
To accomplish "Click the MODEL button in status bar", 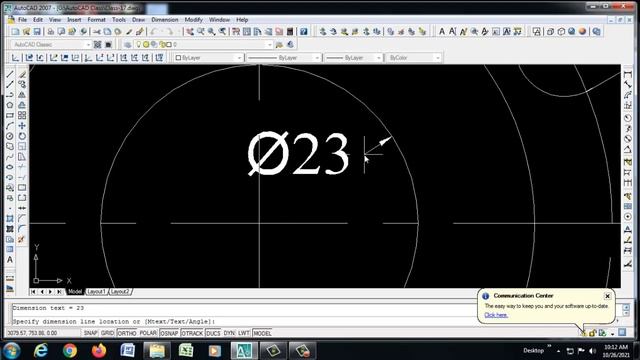I will 262,333.
